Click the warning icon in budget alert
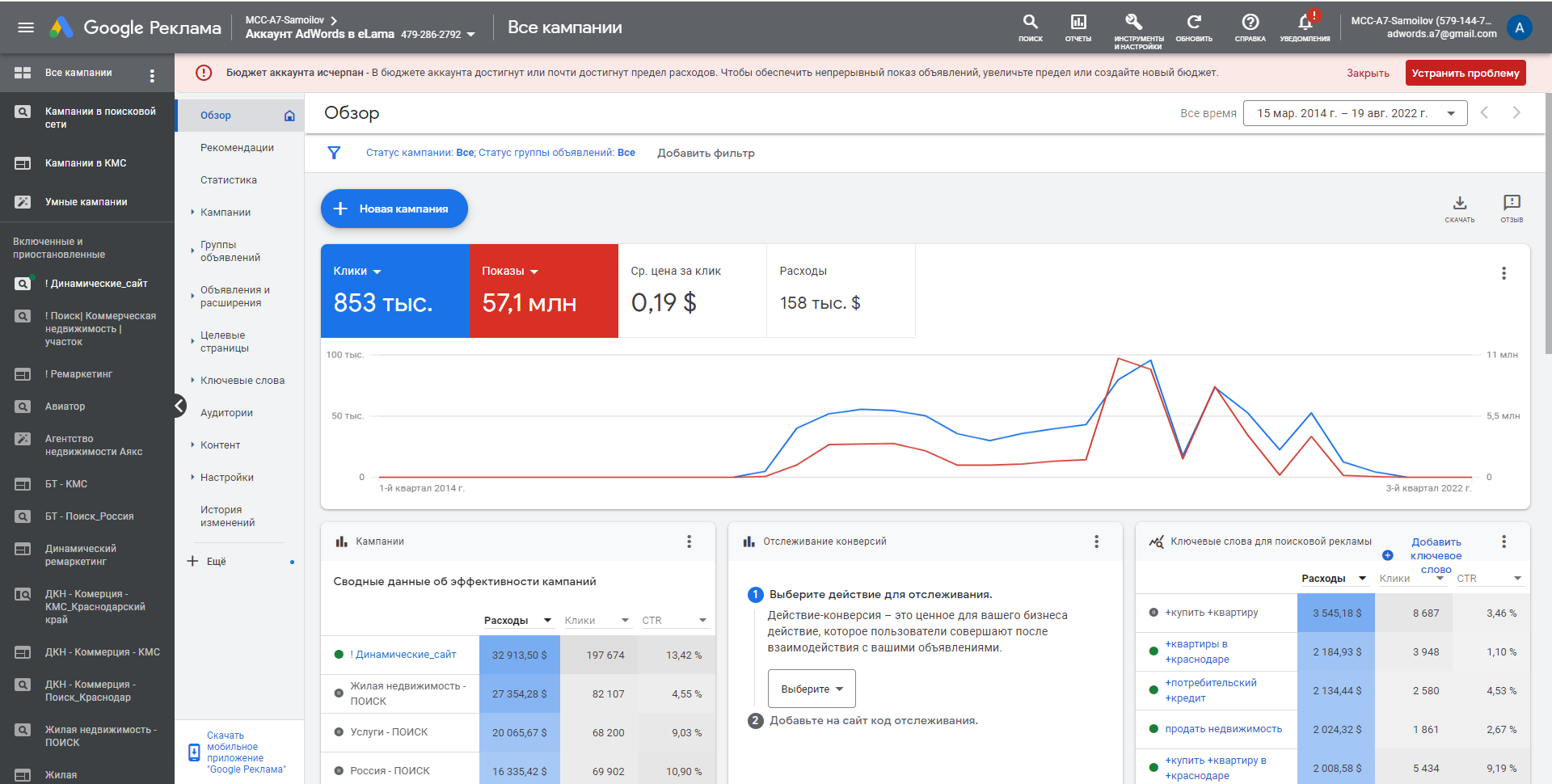The image size is (1552, 784). coord(204,73)
